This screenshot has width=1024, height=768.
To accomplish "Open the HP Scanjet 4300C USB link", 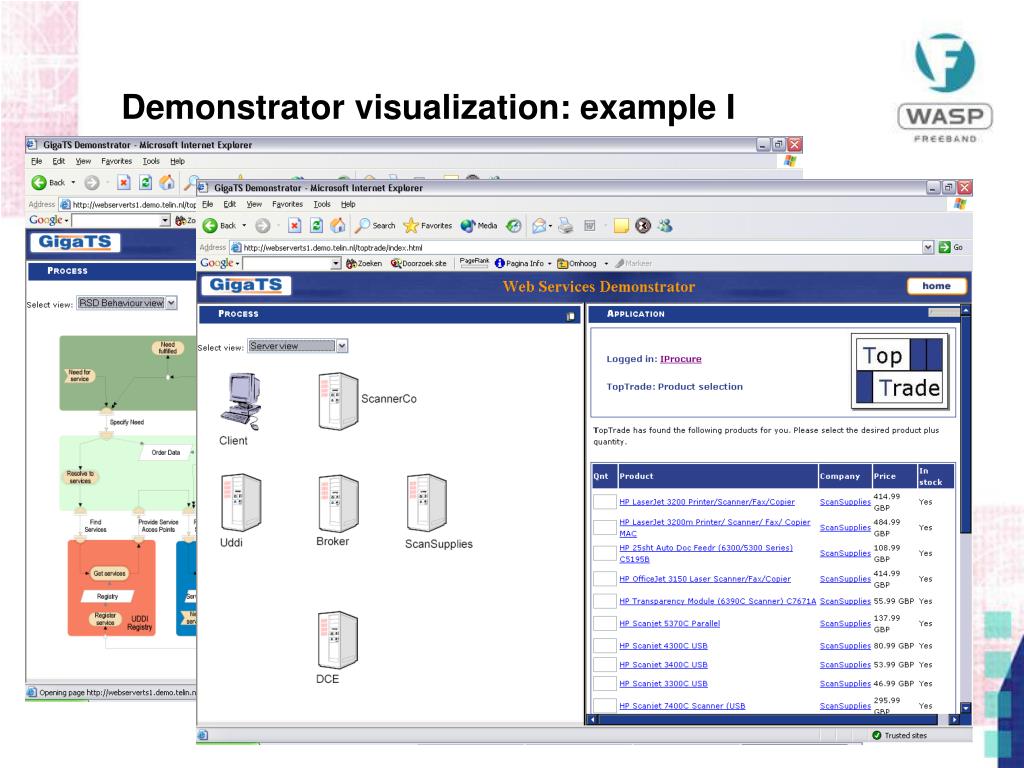I will pyautogui.click(x=664, y=646).
